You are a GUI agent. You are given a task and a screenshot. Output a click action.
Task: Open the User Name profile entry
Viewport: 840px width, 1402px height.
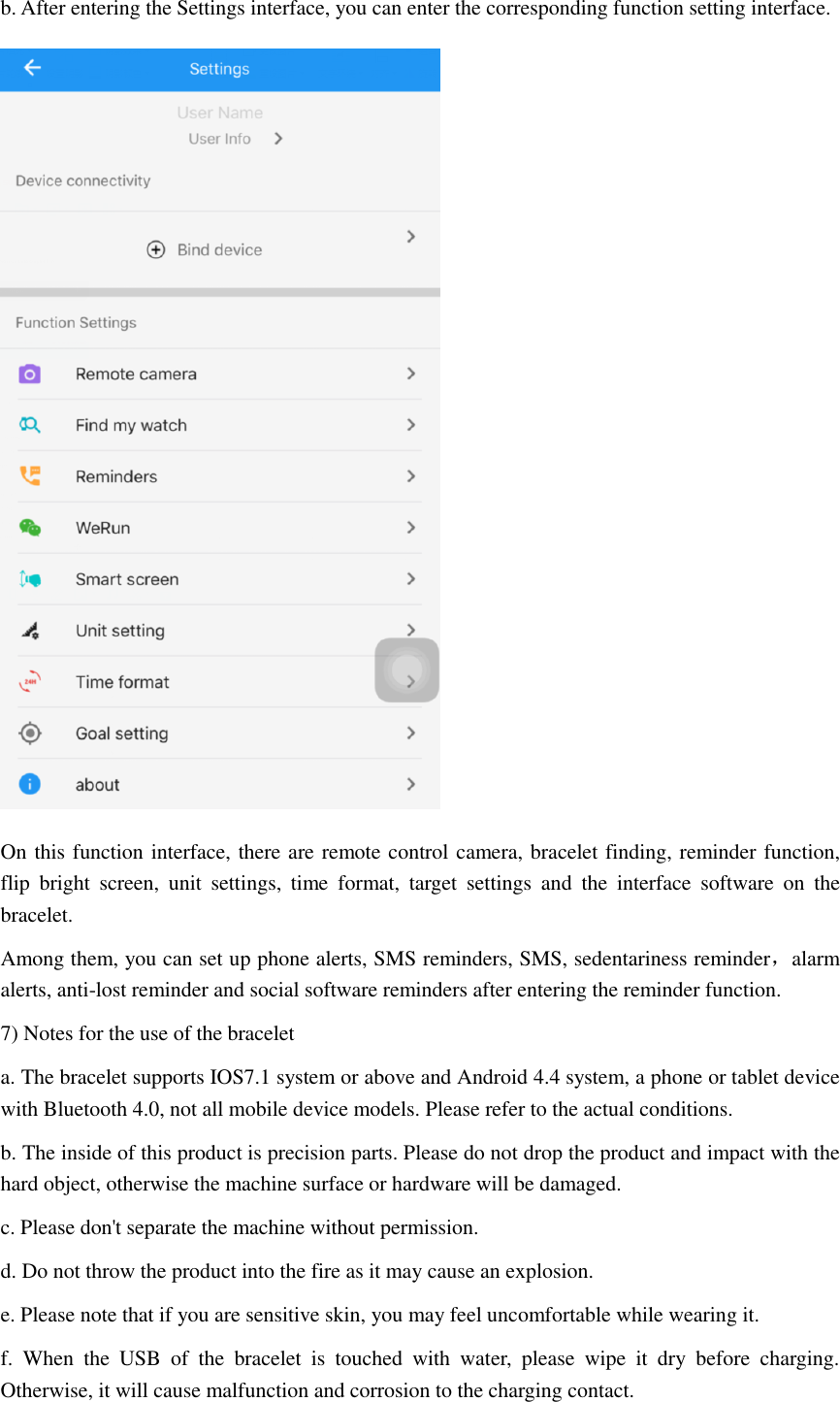tap(219, 113)
